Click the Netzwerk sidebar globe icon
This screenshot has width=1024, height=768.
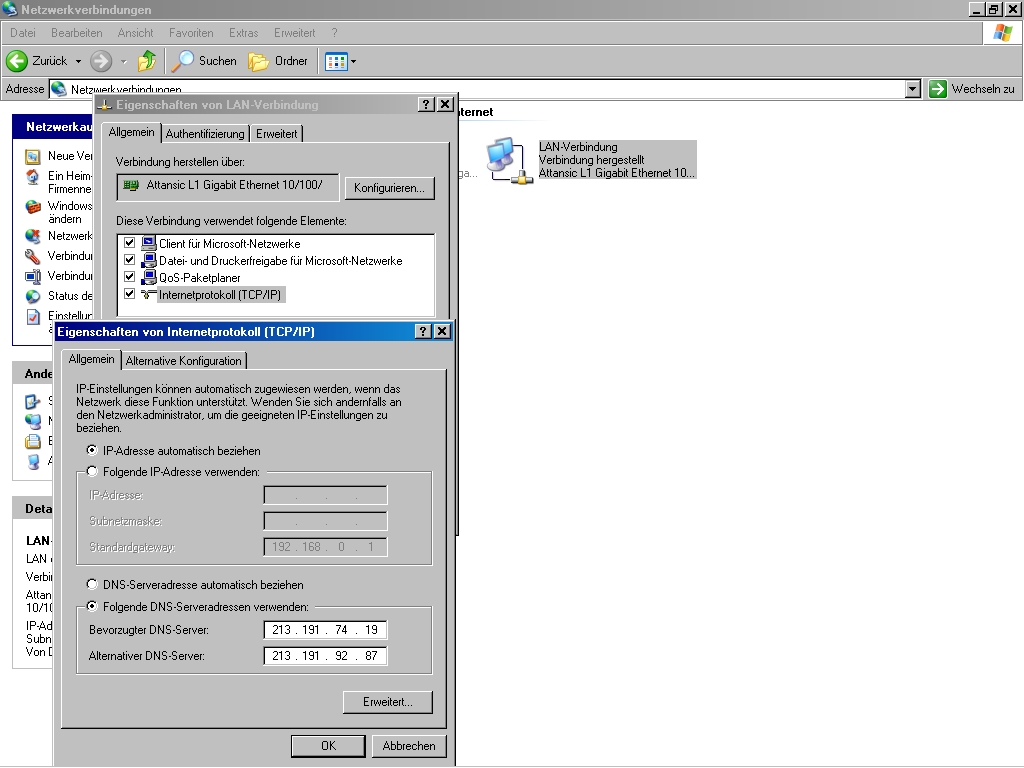[x=33, y=236]
